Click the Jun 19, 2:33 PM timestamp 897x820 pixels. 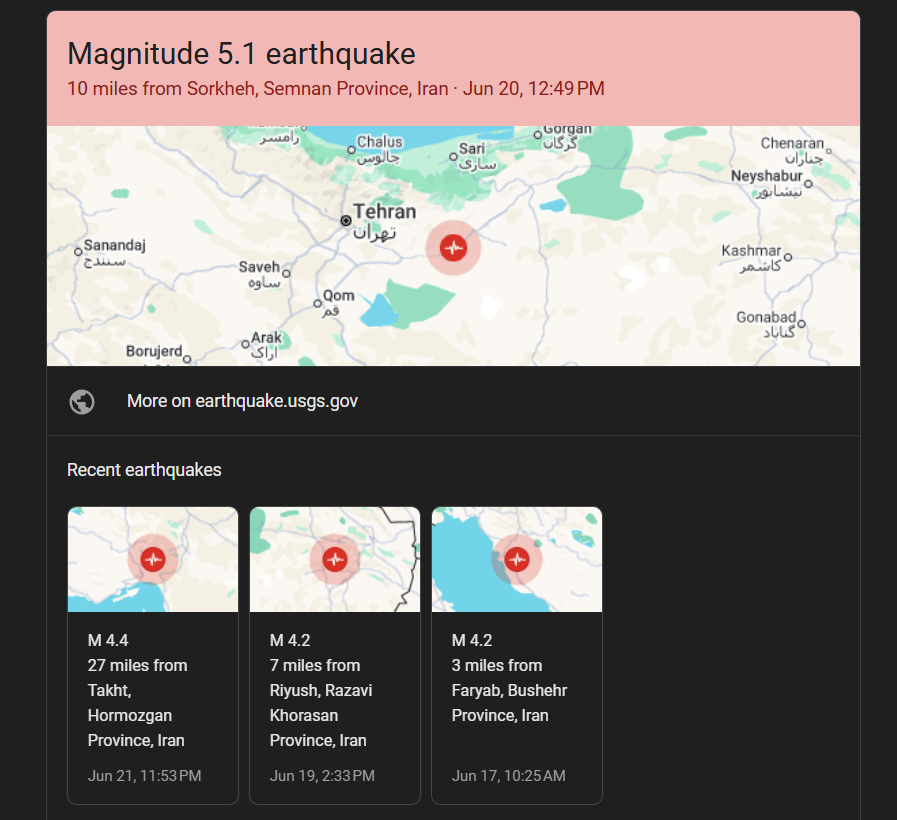pyautogui.click(x=322, y=776)
